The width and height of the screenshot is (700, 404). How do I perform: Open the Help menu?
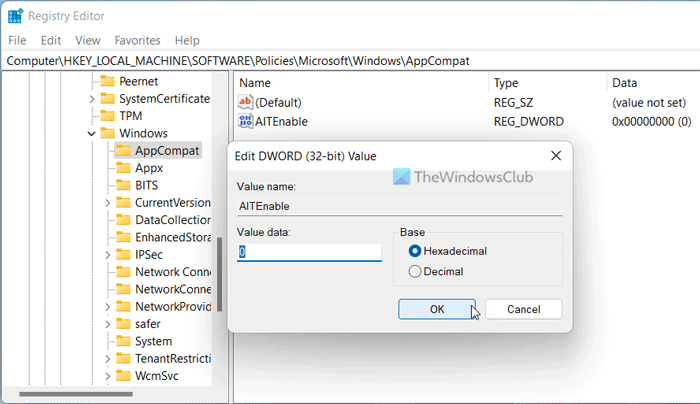[187, 40]
